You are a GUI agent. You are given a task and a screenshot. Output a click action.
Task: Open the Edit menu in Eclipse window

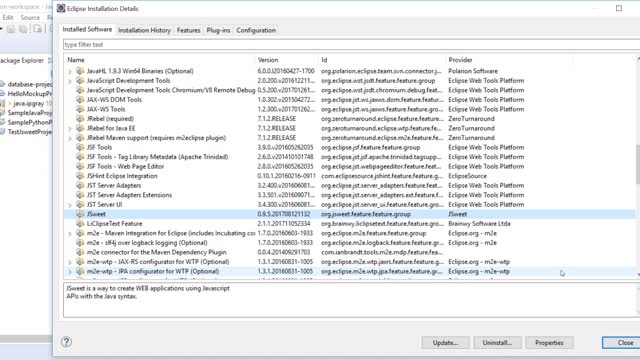(x=8, y=18)
